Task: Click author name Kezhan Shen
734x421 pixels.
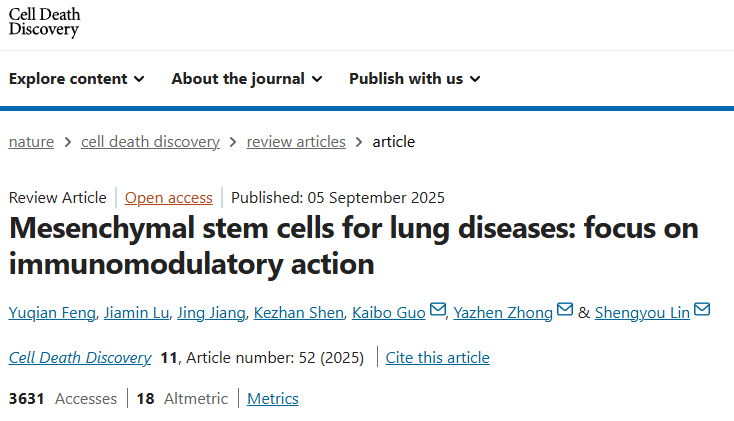Action: click(297, 313)
